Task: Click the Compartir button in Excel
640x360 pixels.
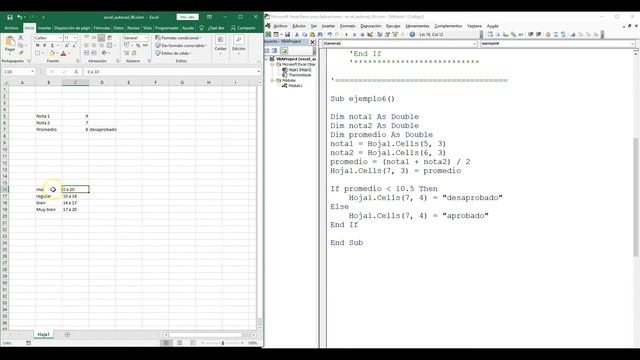Action: (243, 28)
